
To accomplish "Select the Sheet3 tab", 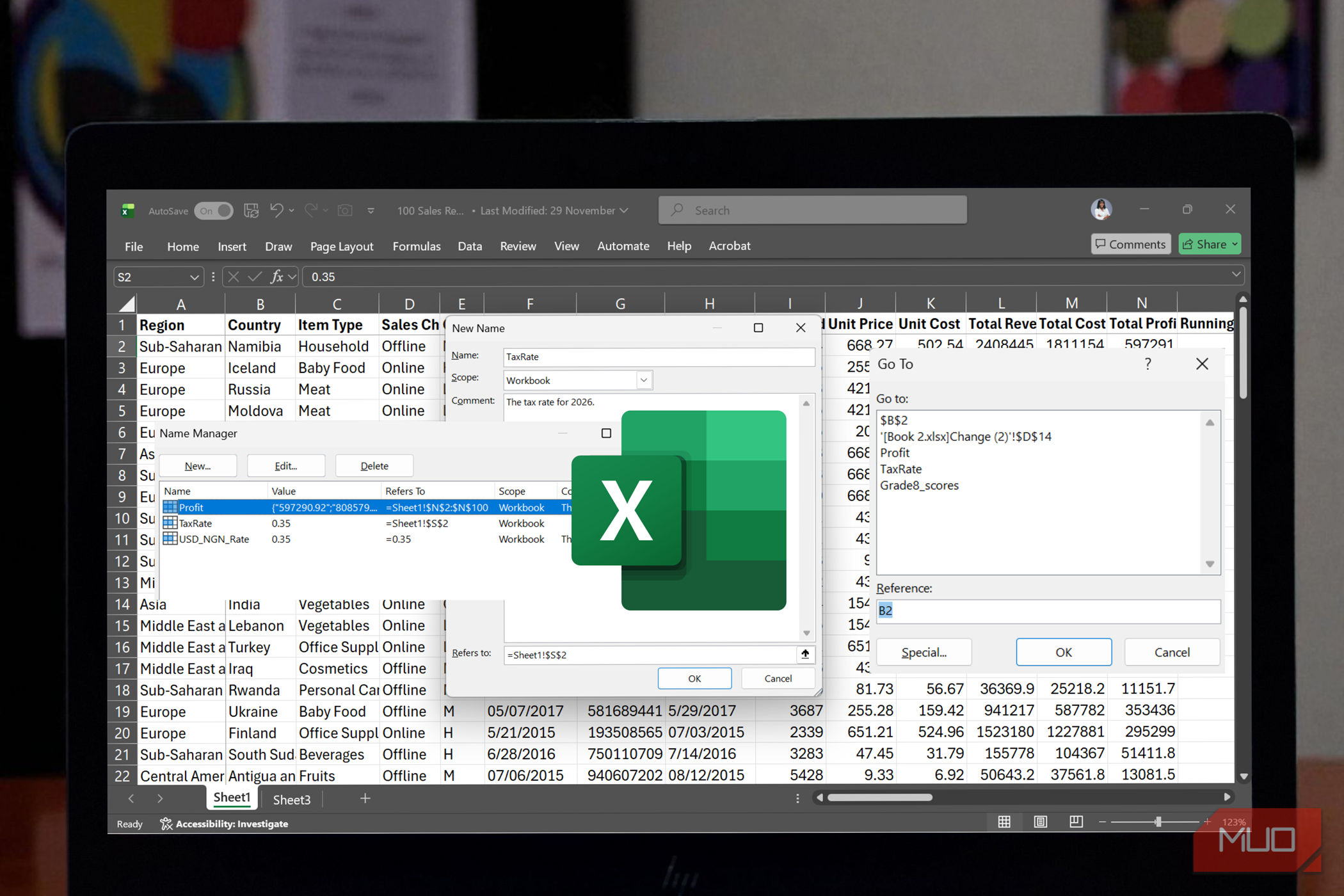I will [x=291, y=799].
